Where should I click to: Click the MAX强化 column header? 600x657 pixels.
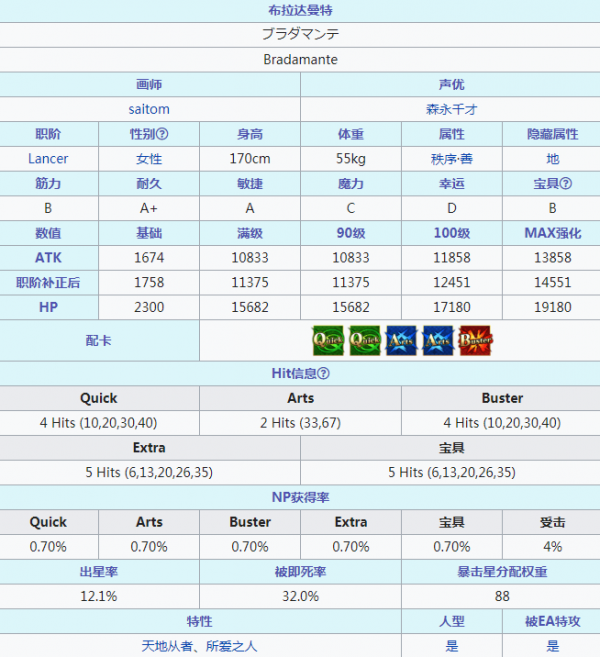[x=551, y=233]
